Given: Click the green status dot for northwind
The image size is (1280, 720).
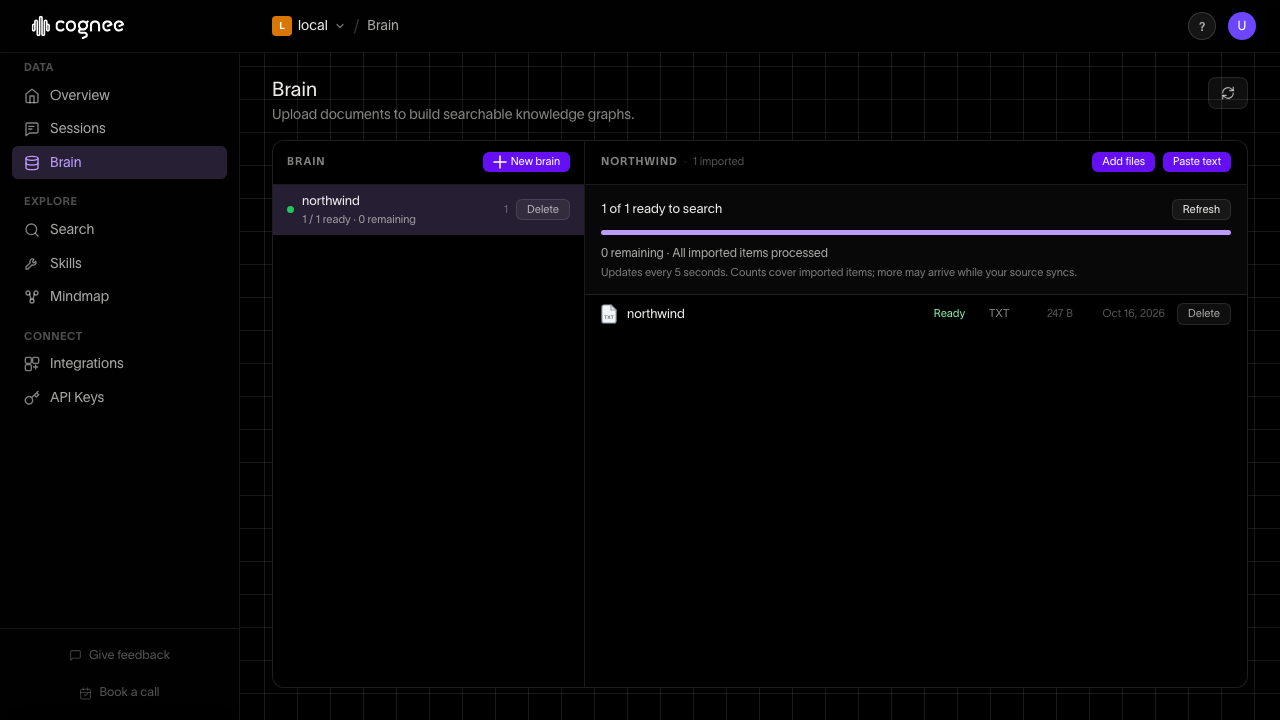Looking at the screenshot, I should pyautogui.click(x=290, y=210).
